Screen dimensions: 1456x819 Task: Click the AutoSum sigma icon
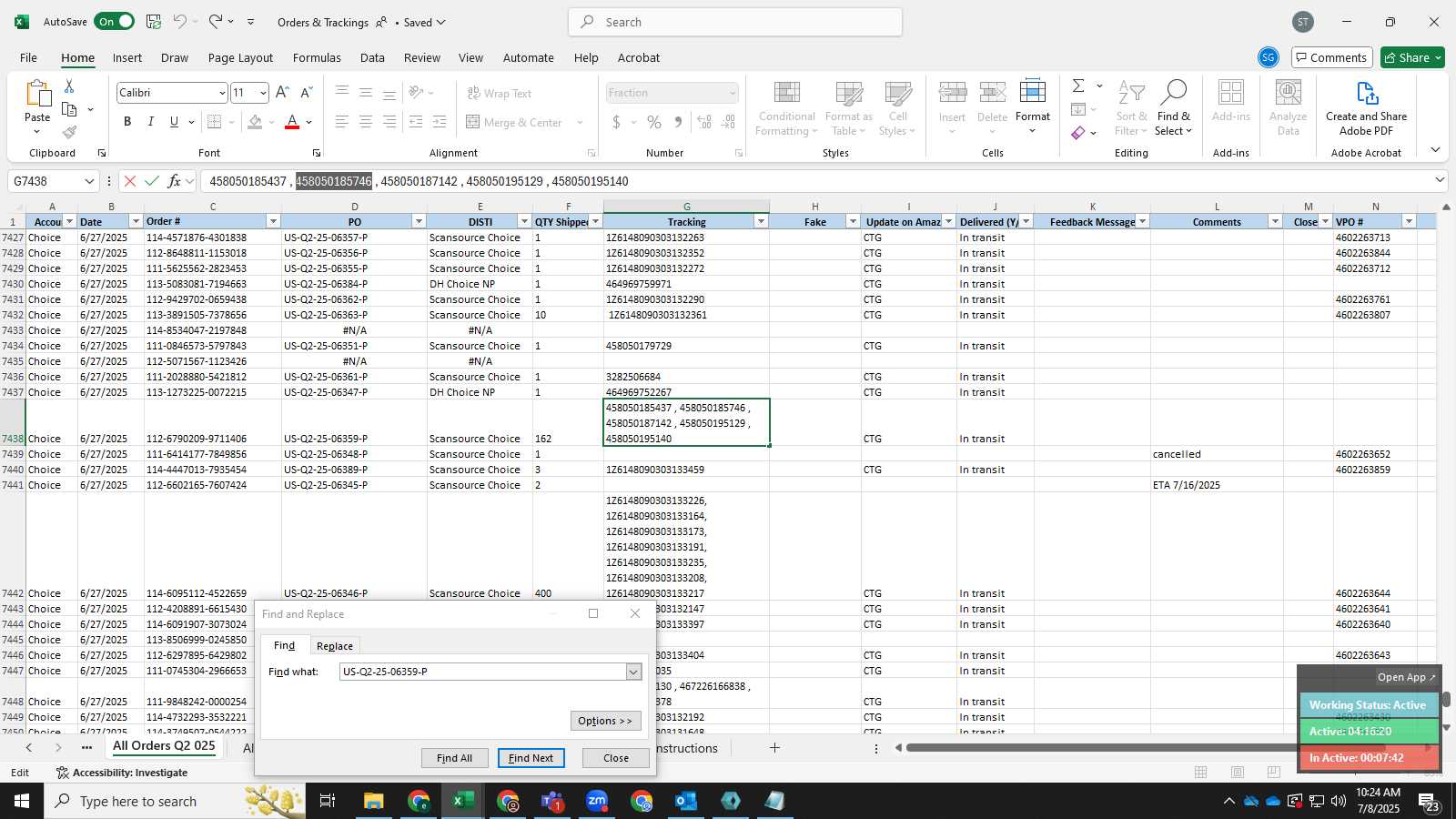1078,86
